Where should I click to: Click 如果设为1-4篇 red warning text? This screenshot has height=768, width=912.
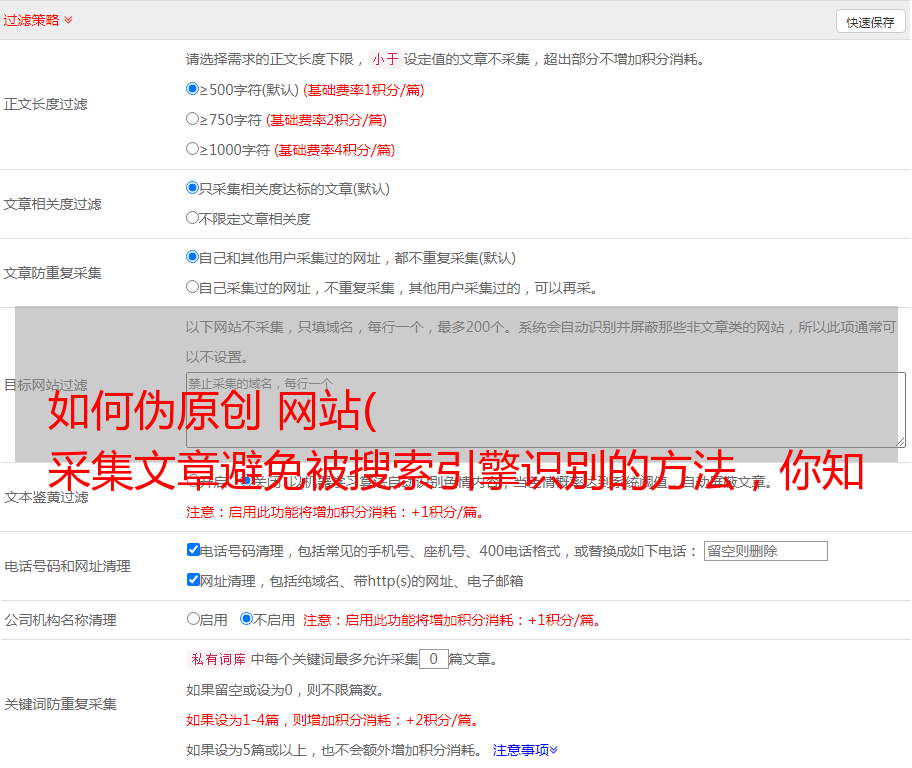(x=333, y=720)
